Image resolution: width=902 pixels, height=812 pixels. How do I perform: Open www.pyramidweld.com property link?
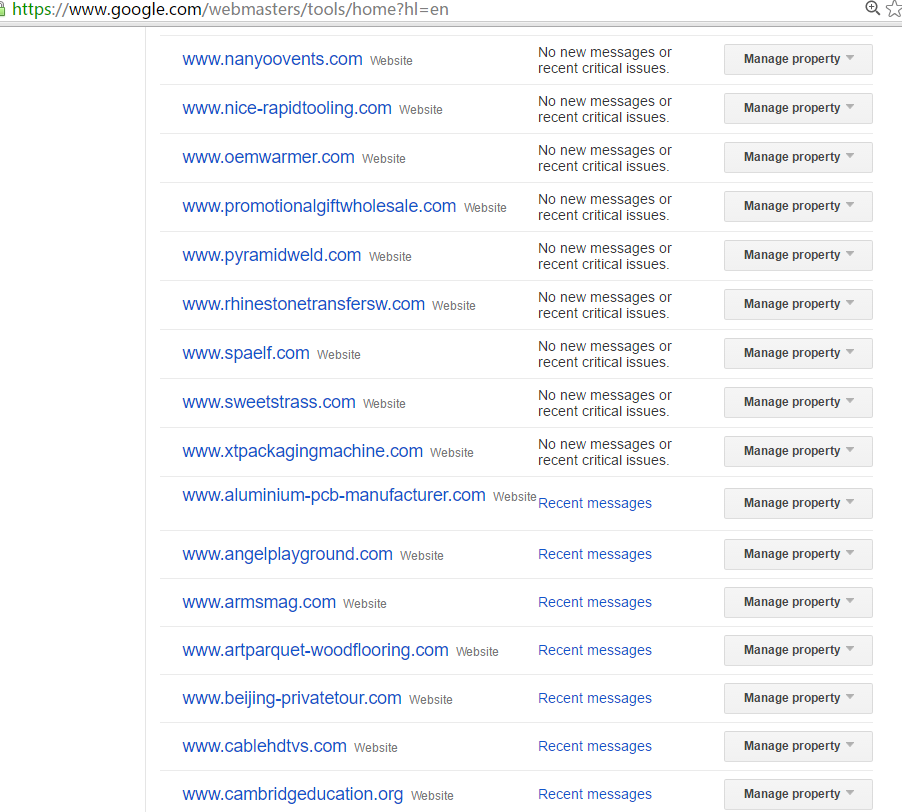tap(272, 255)
